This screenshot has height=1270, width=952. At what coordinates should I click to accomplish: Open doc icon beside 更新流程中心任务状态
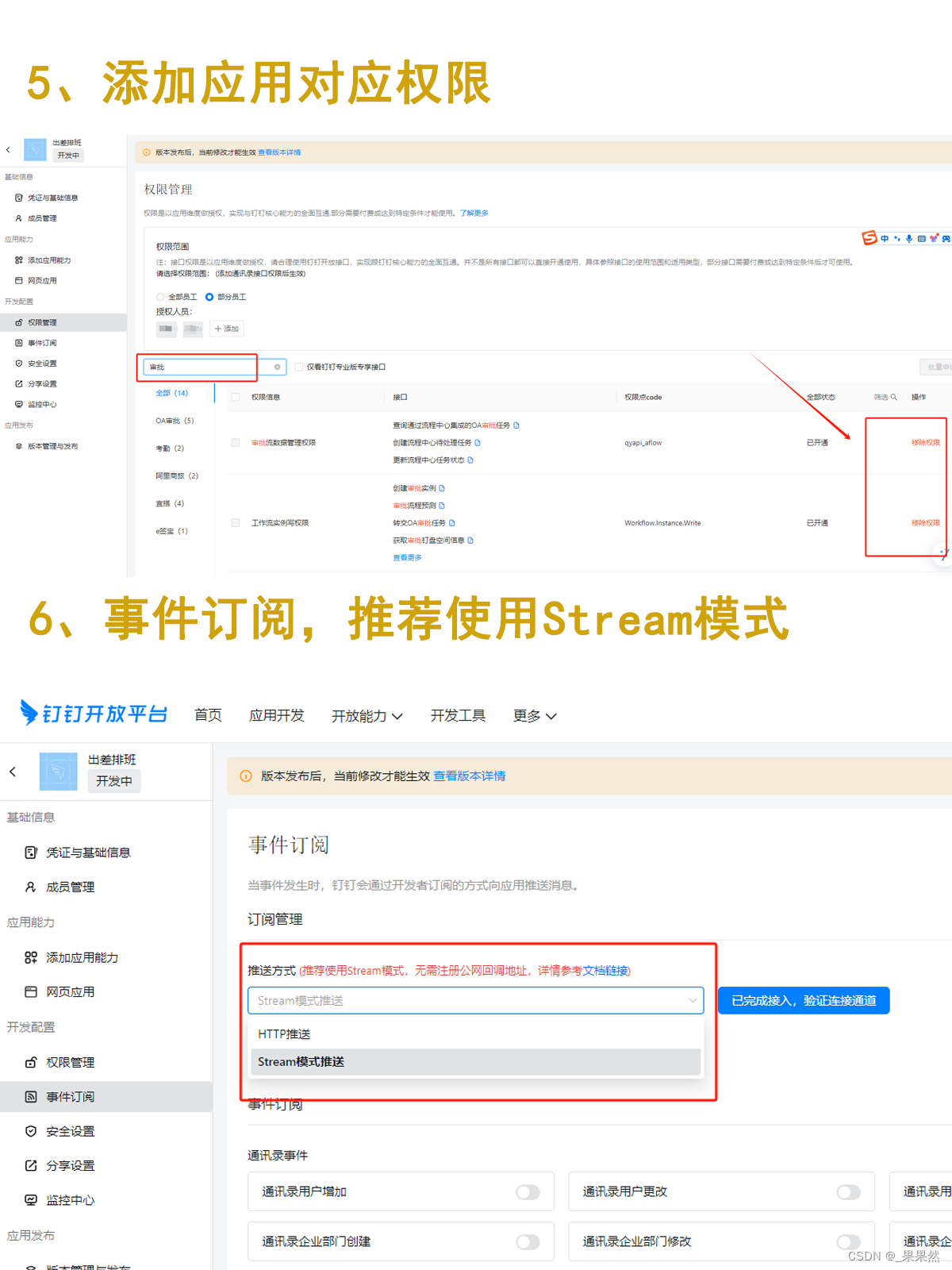(470, 460)
